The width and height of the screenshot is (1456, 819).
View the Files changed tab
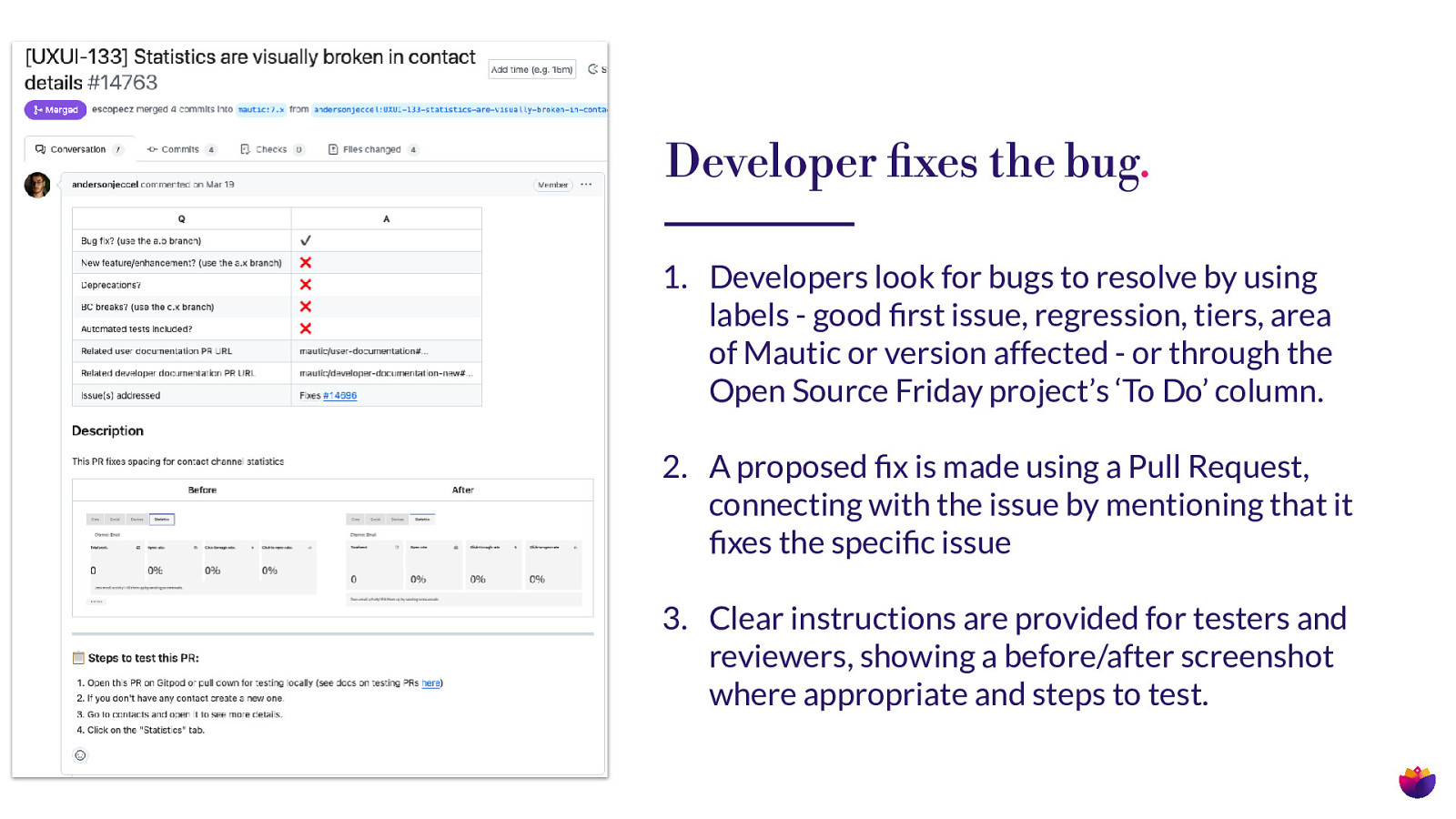(373, 149)
